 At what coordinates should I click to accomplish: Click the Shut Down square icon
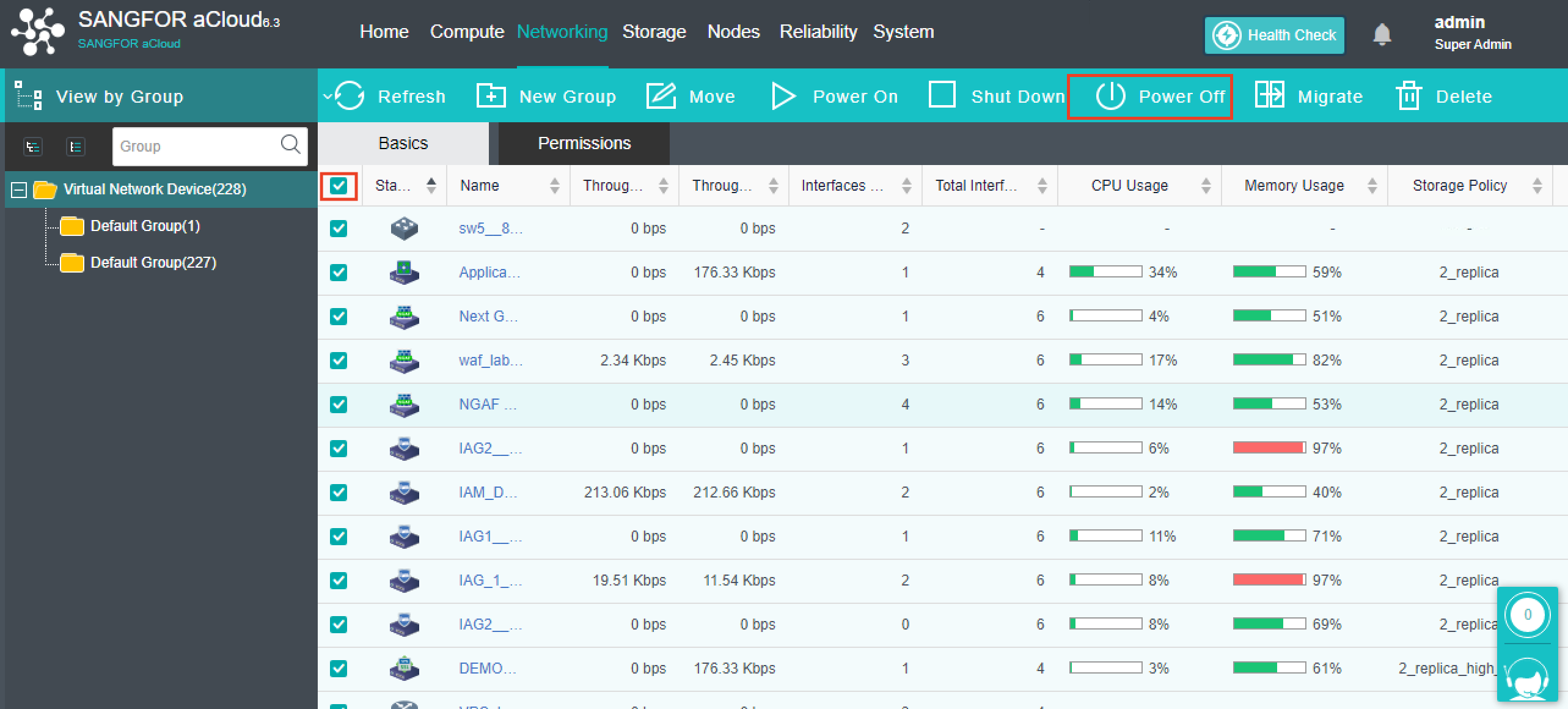click(x=942, y=95)
